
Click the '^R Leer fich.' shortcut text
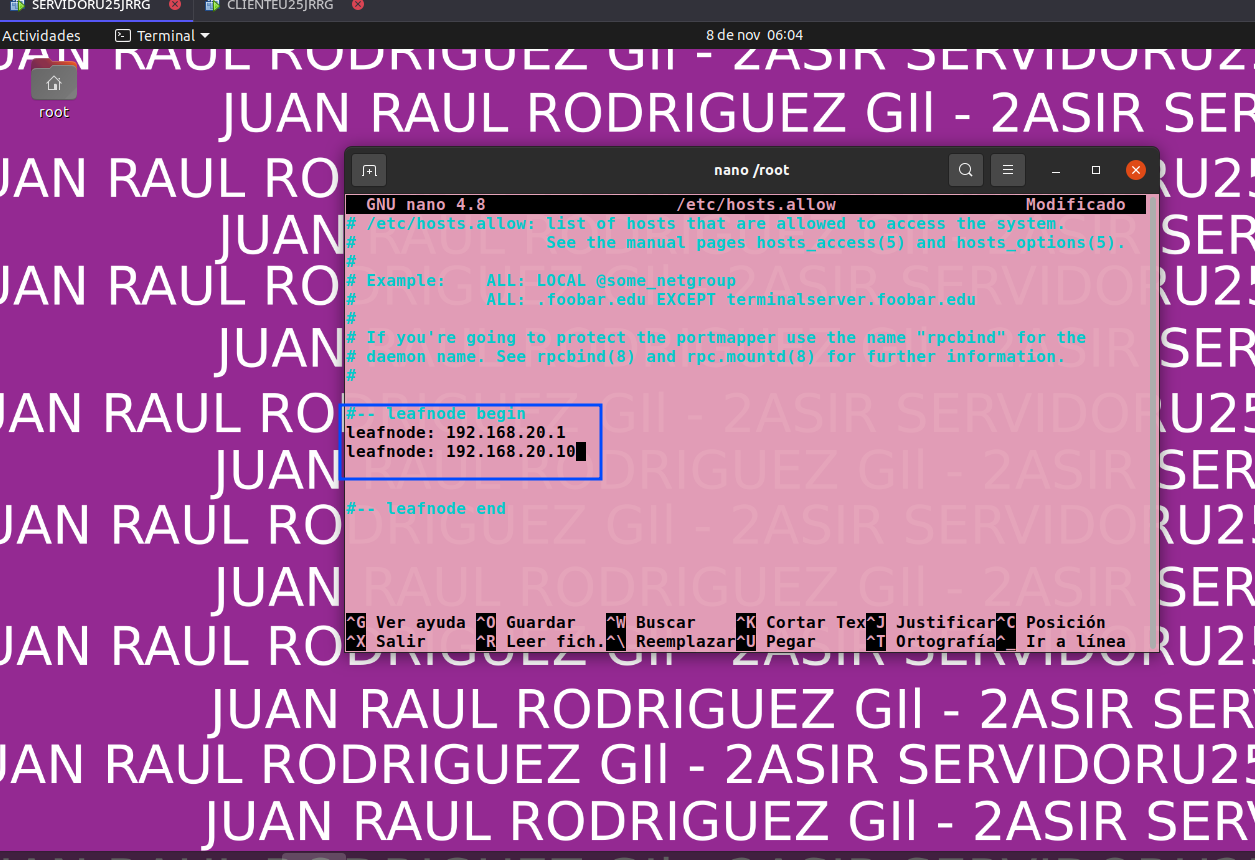pos(541,642)
